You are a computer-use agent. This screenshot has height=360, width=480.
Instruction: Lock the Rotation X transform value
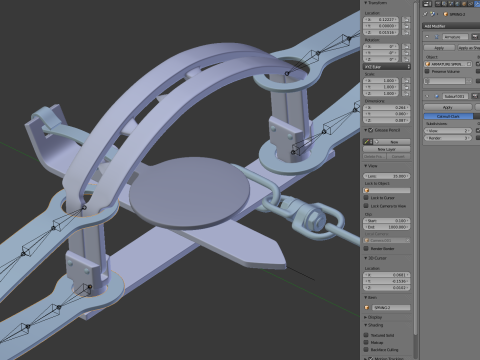406,47
